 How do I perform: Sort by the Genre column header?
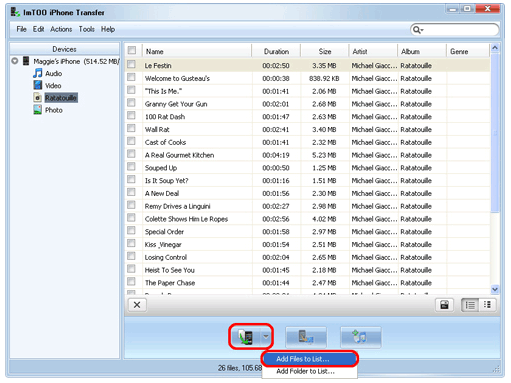[468, 51]
